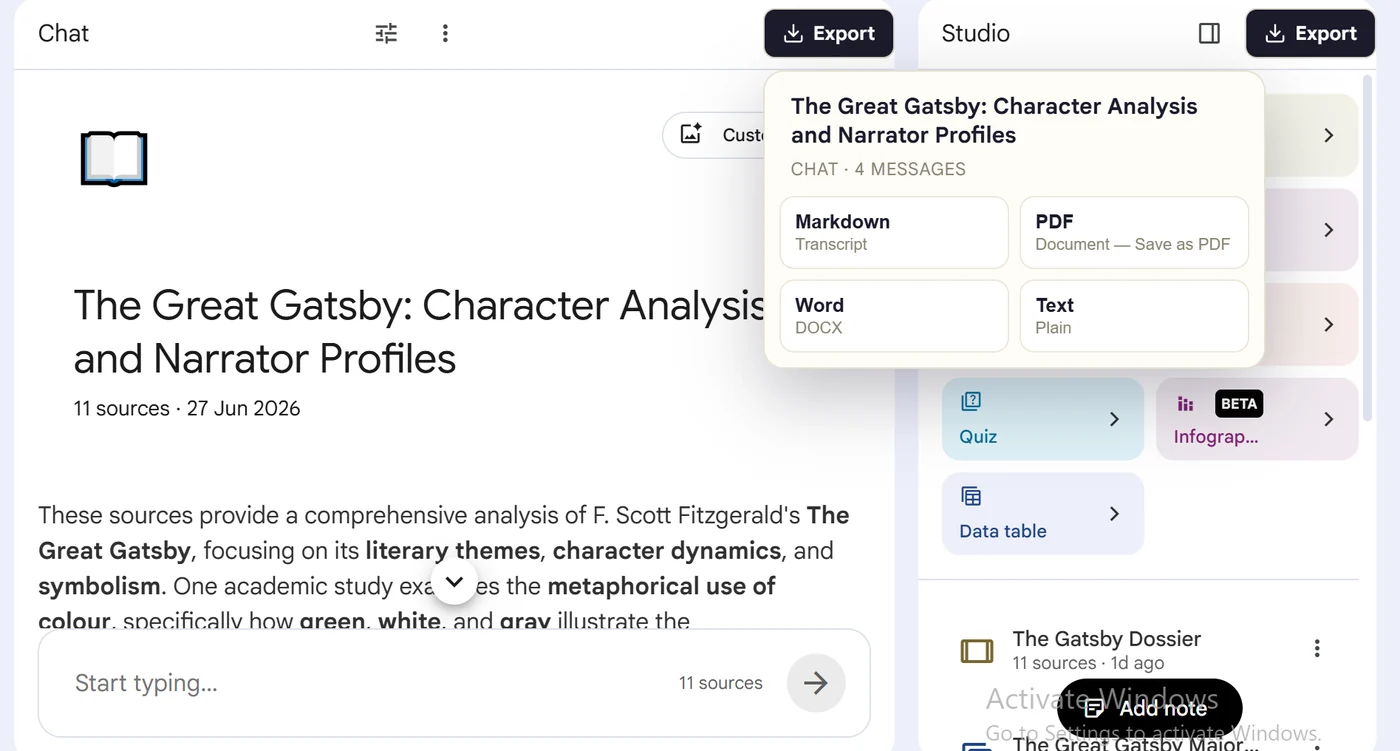Image resolution: width=1400 pixels, height=751 pixels.
Task: Click the Customise image icon button
Action: click(x=691, y=134)
